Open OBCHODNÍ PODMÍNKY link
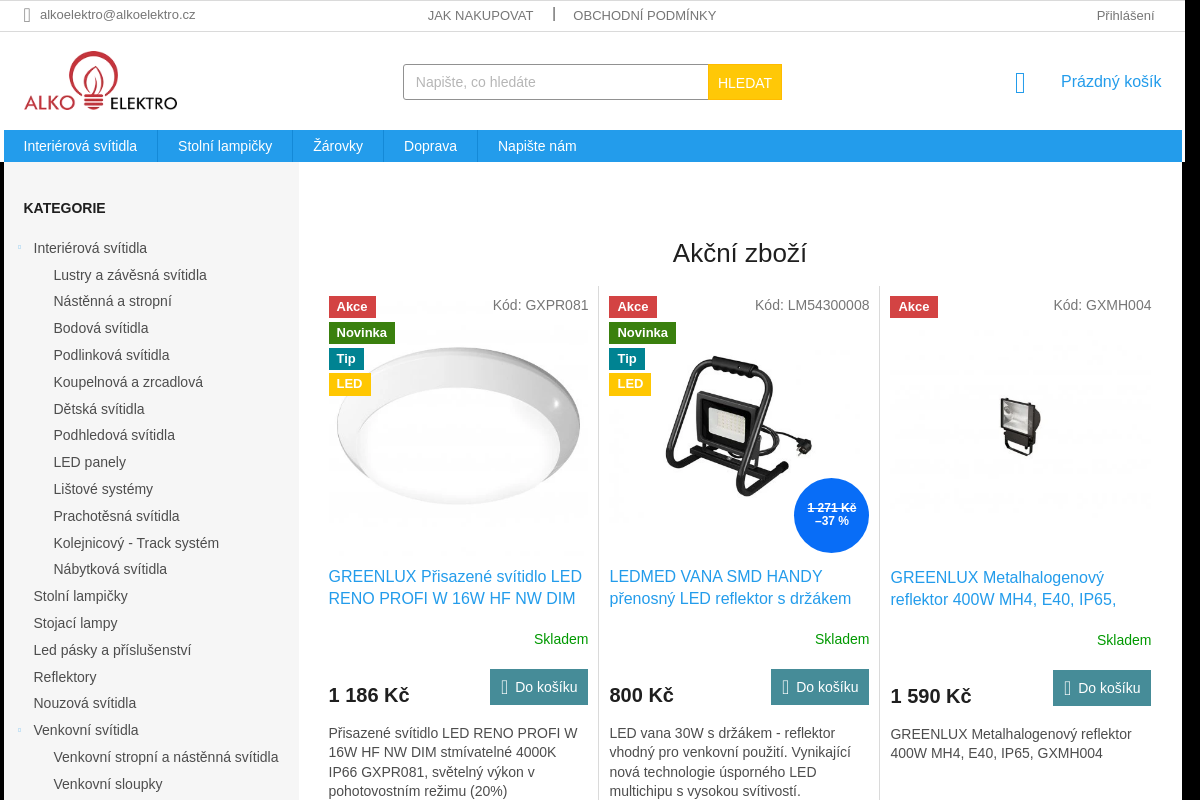 [644, 15]
